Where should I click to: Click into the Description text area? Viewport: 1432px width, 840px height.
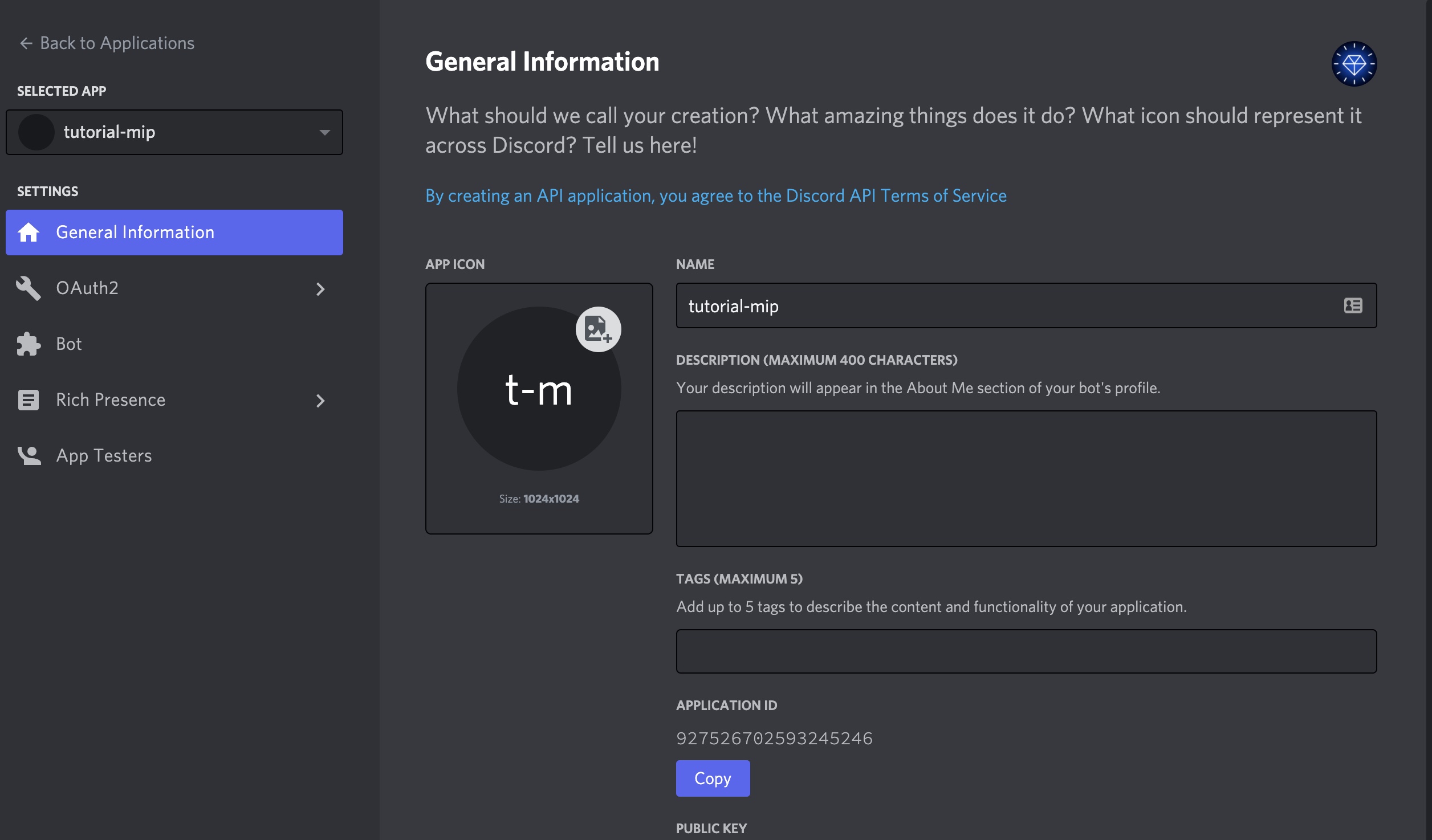1026,479
